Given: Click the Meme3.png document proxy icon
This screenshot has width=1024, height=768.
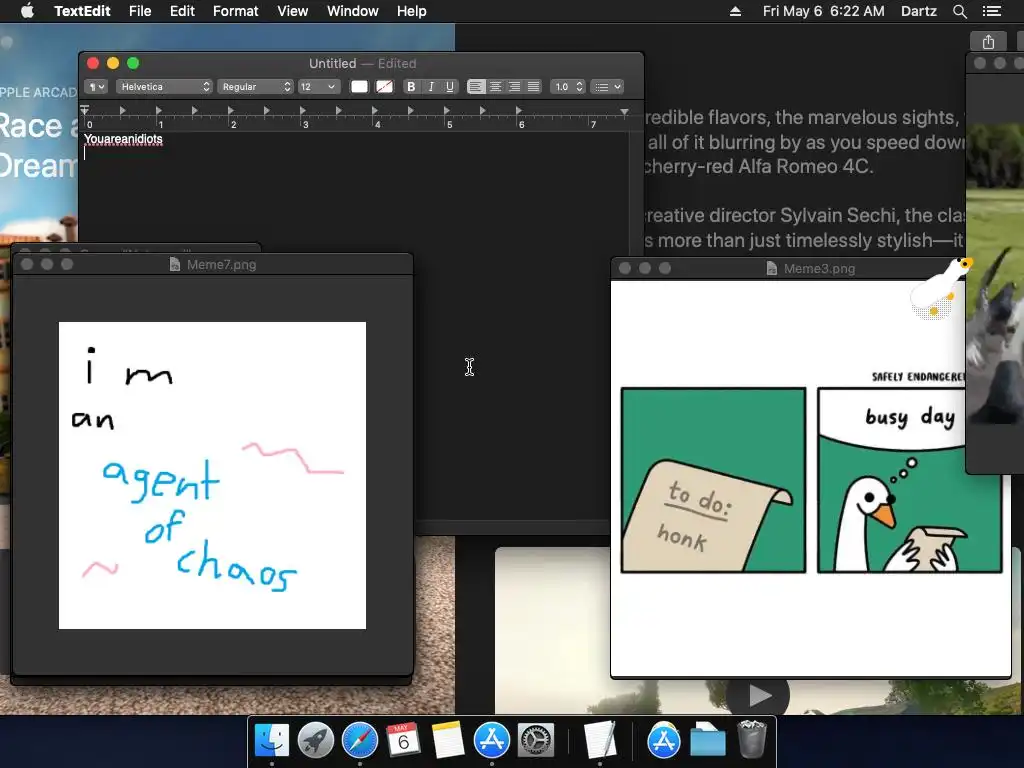Looking at the screenshot, I should pos(772,268).
